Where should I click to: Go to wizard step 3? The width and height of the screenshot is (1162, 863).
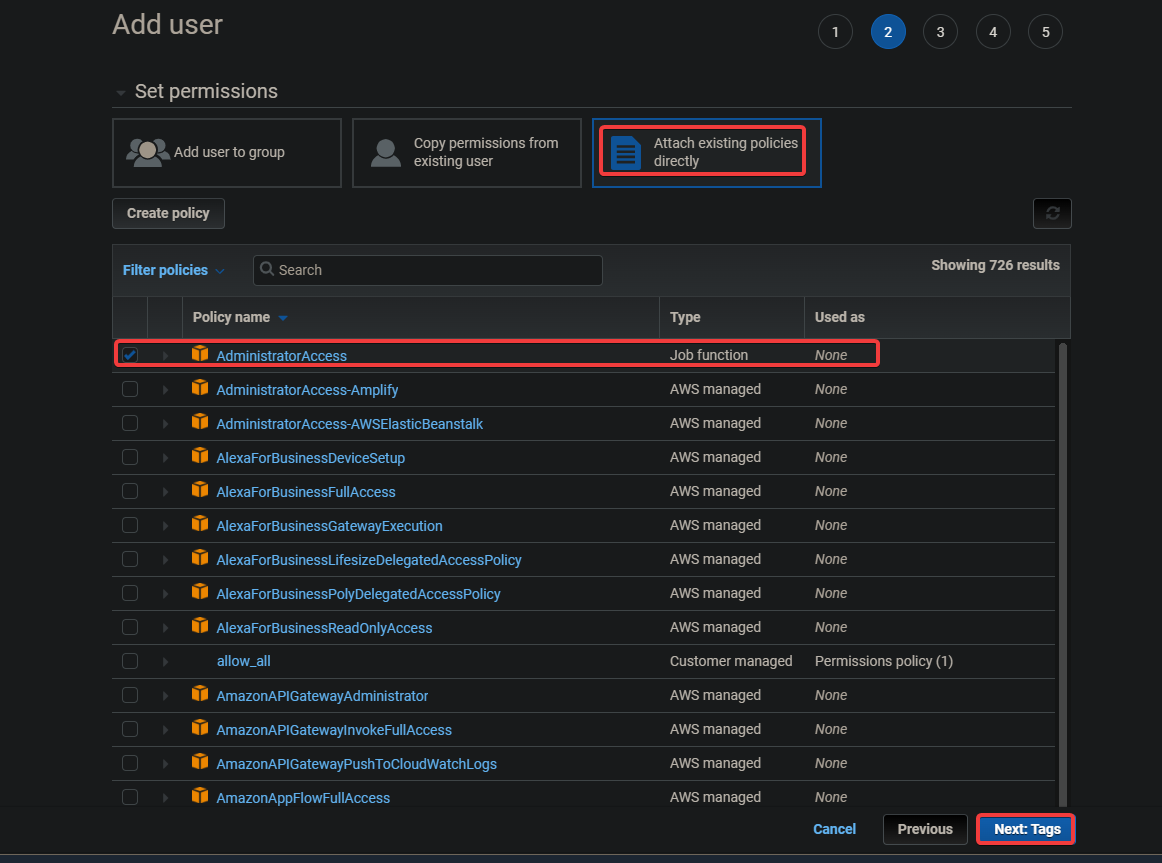[940, 32]
